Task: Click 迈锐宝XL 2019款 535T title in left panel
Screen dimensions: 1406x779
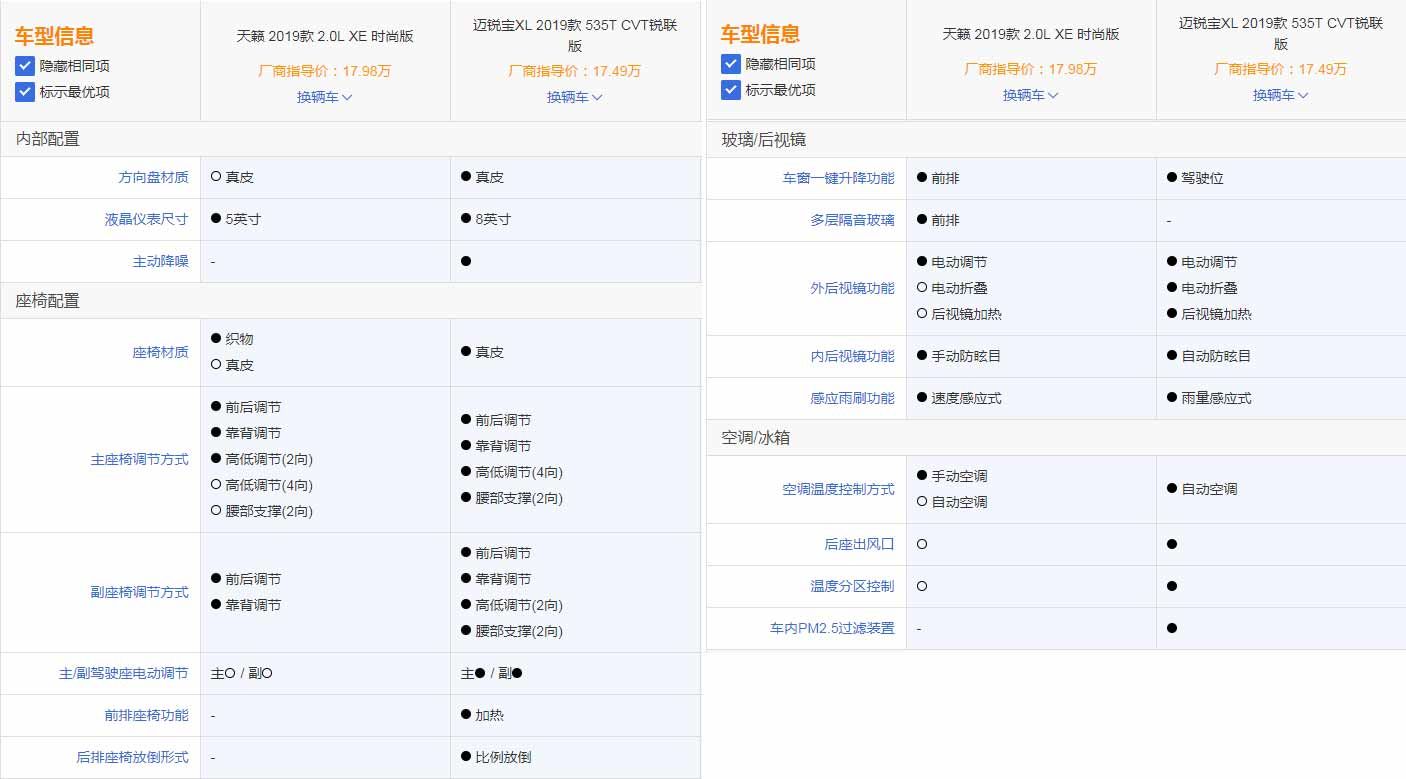Action: pos(575,35)
